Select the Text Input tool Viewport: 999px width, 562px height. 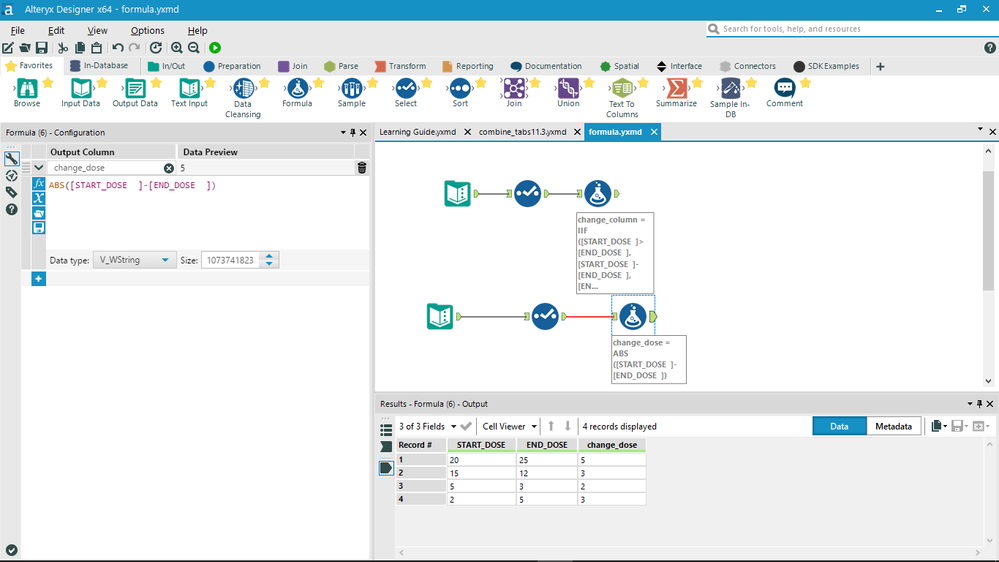(189, 92)
